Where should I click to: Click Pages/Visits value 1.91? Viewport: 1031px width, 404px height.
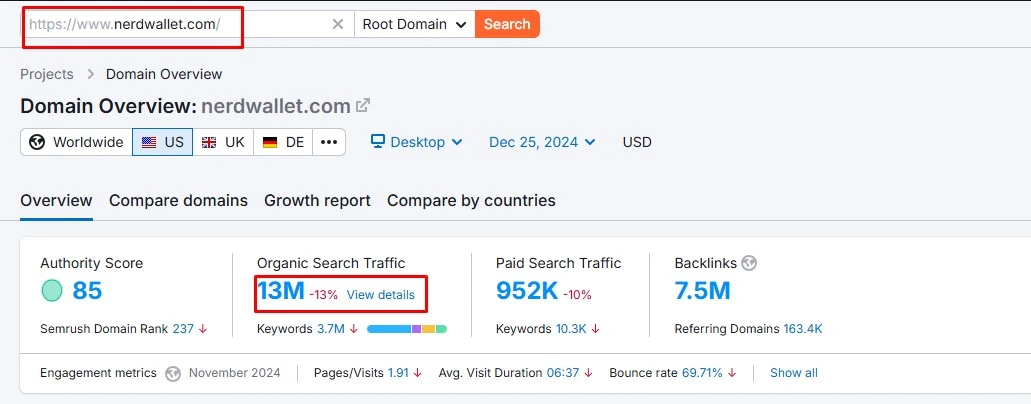click(398, 373)
